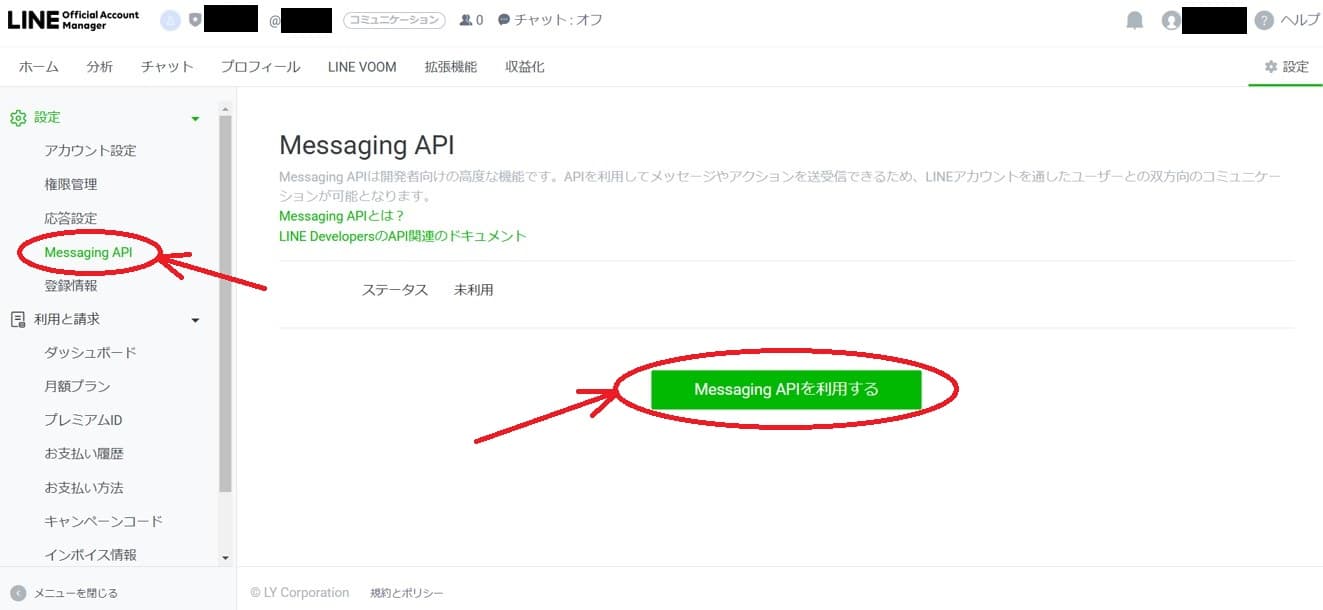Open the help question mark icon
Viewport: 1323px width, 610px height.
point(1264,20)
